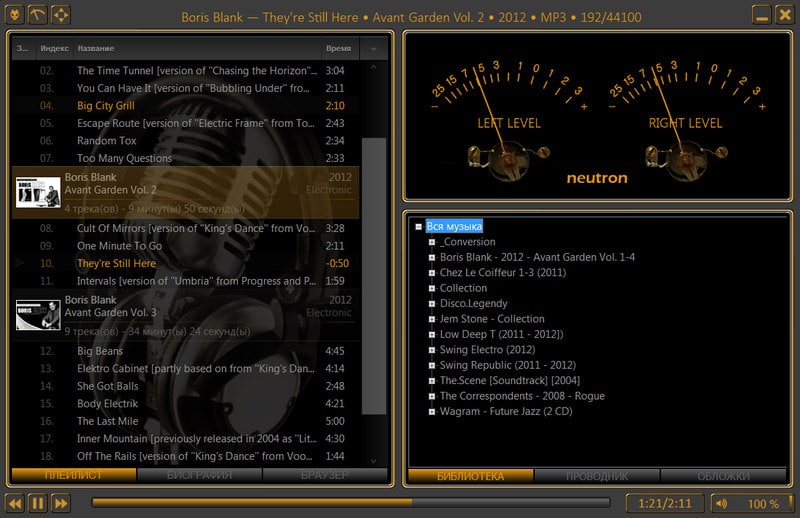Image resolution: width=800 pixels, height=518 pixels.
Task: Select track The Last Mile
Action: 186,421
